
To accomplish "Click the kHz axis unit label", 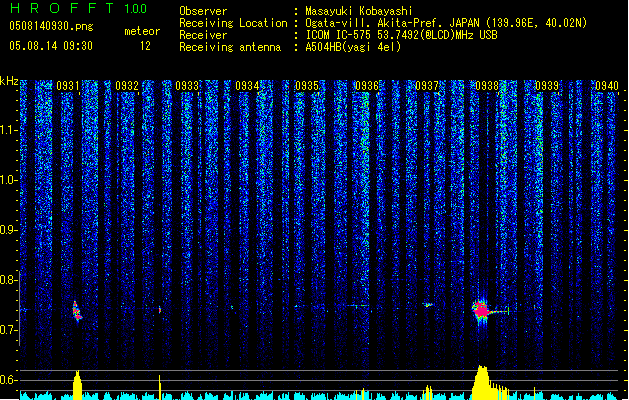I will click(x=9, y=81).
